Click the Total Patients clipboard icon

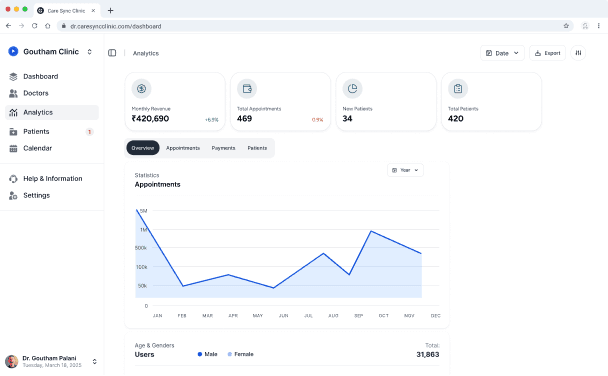click(458, 89)
